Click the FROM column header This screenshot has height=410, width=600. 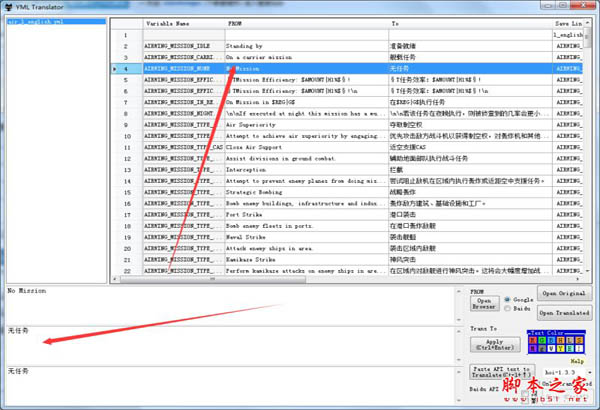point(307,24)
